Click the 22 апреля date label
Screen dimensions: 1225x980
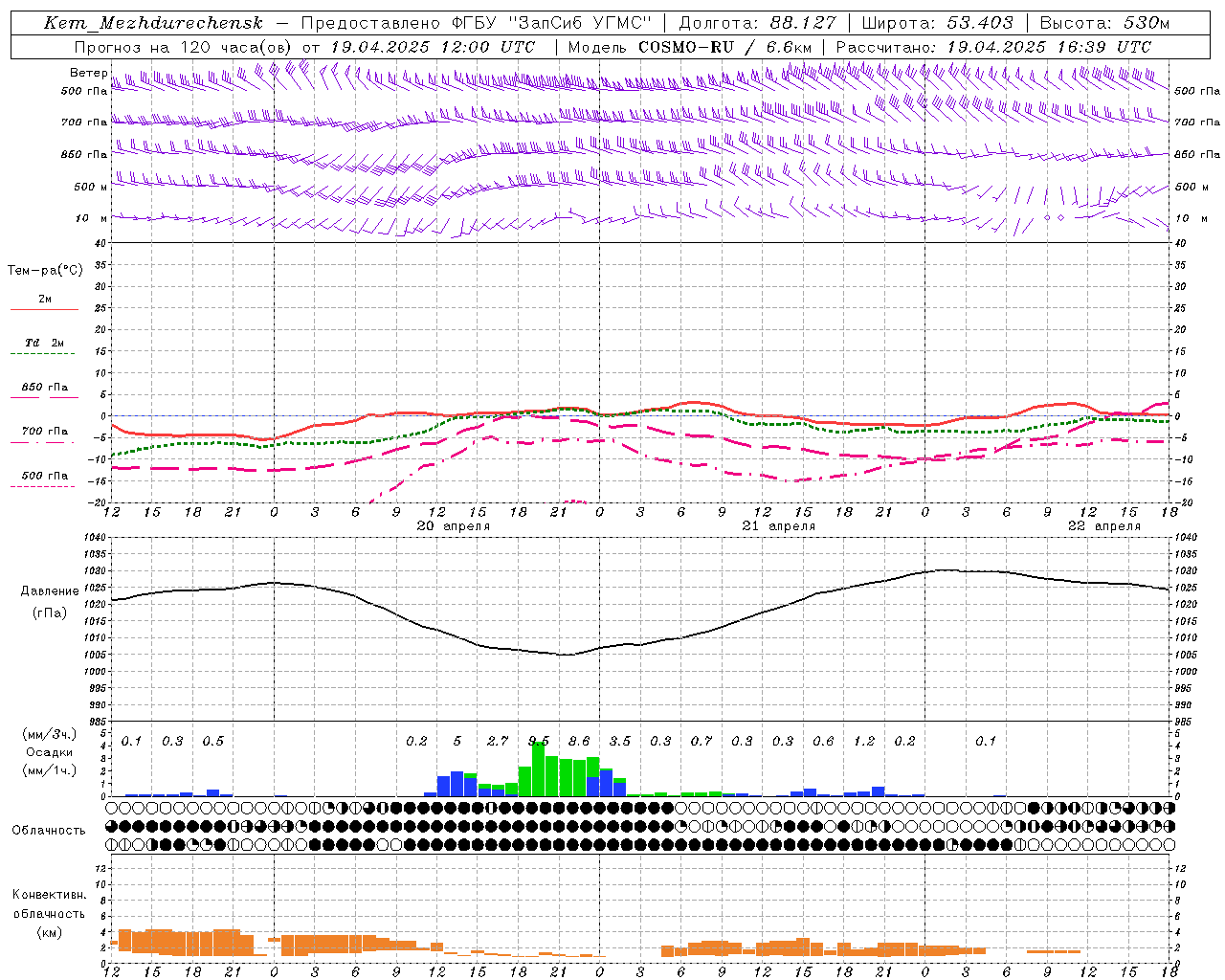[1103, 526]
